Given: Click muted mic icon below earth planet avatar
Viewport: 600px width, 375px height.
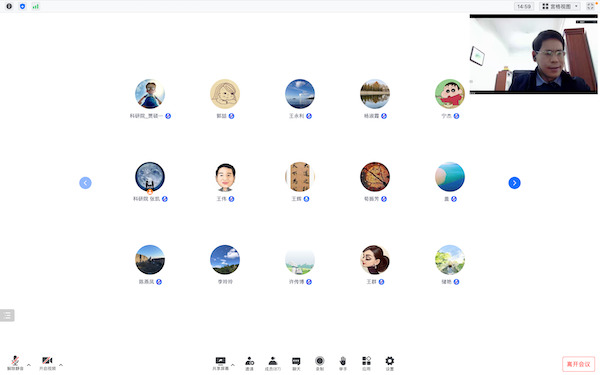Looking at the screenshot, I should (165, 199).
